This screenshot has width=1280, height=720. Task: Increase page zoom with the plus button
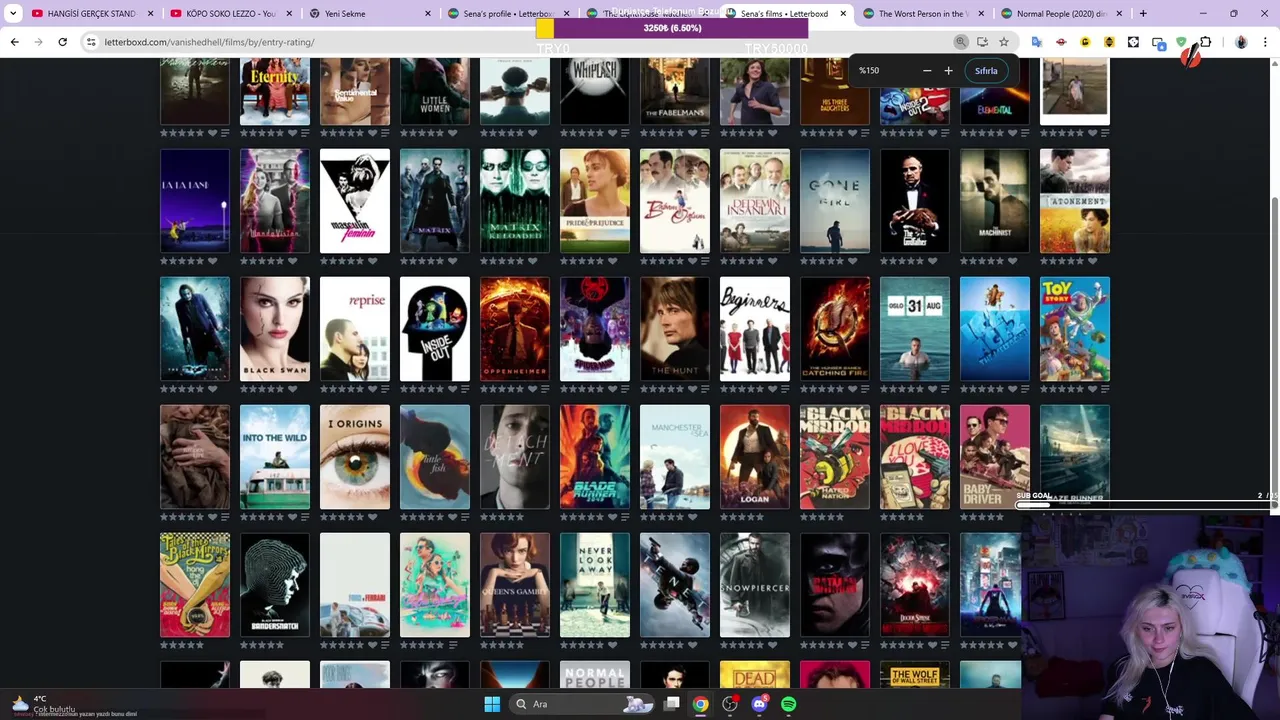(948, 71)
